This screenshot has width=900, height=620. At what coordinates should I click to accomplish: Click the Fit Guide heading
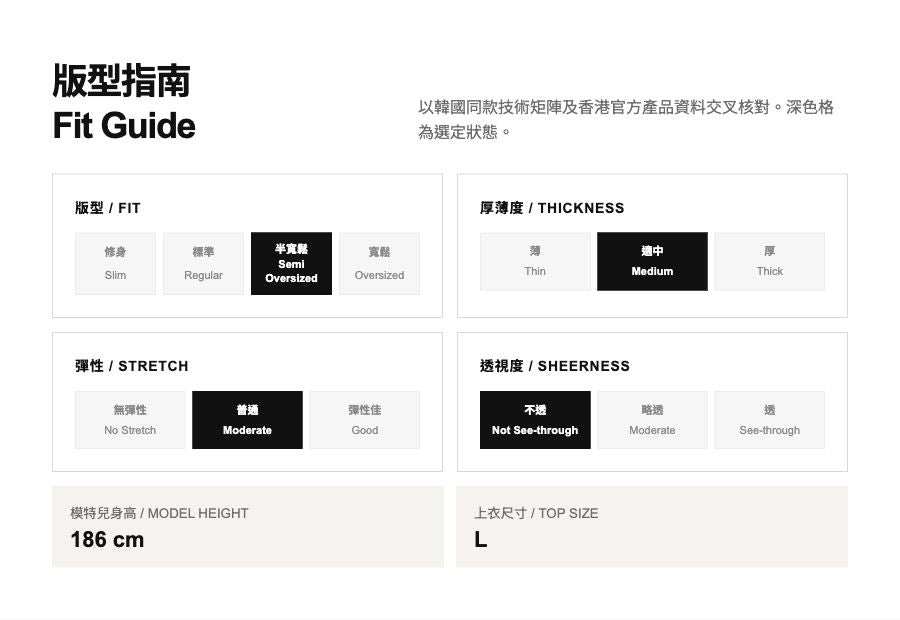click(124, 126)
